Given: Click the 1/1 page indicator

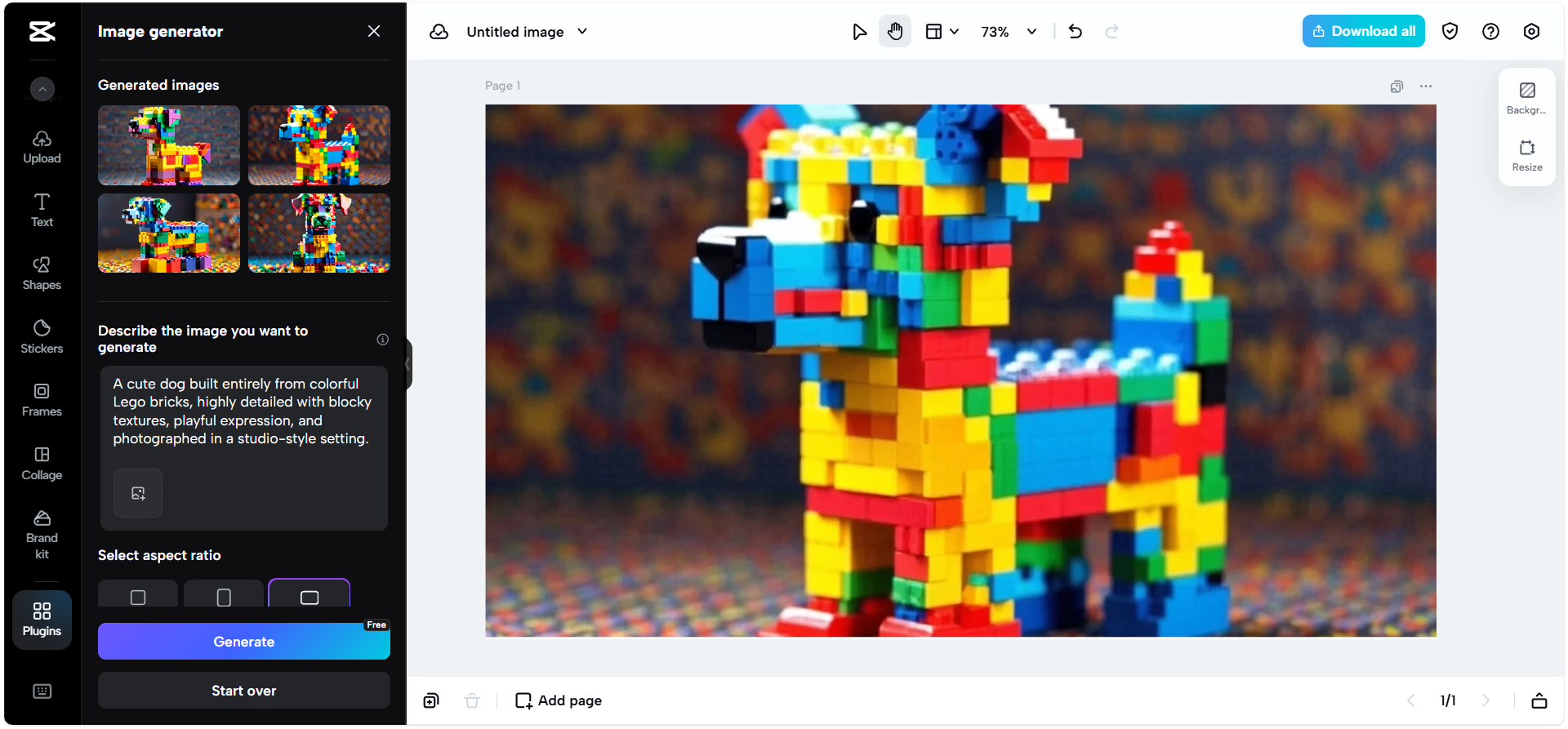Looking at the screenshot, I should (x=1448, y=700).
